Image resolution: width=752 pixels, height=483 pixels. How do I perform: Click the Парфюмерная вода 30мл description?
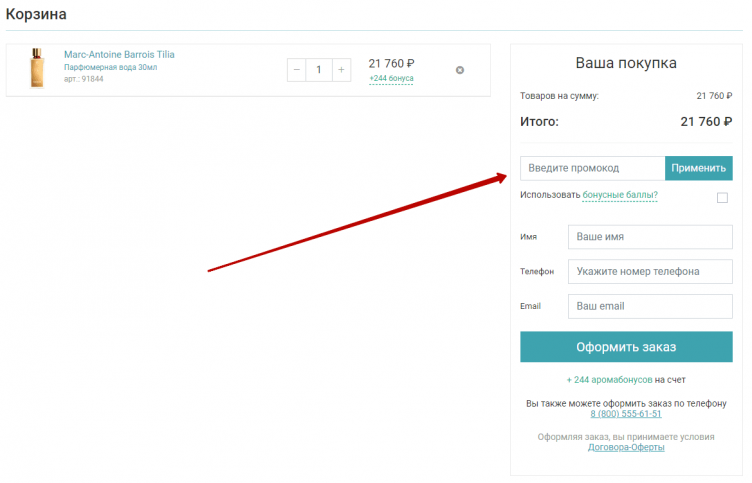click(111, 67)
